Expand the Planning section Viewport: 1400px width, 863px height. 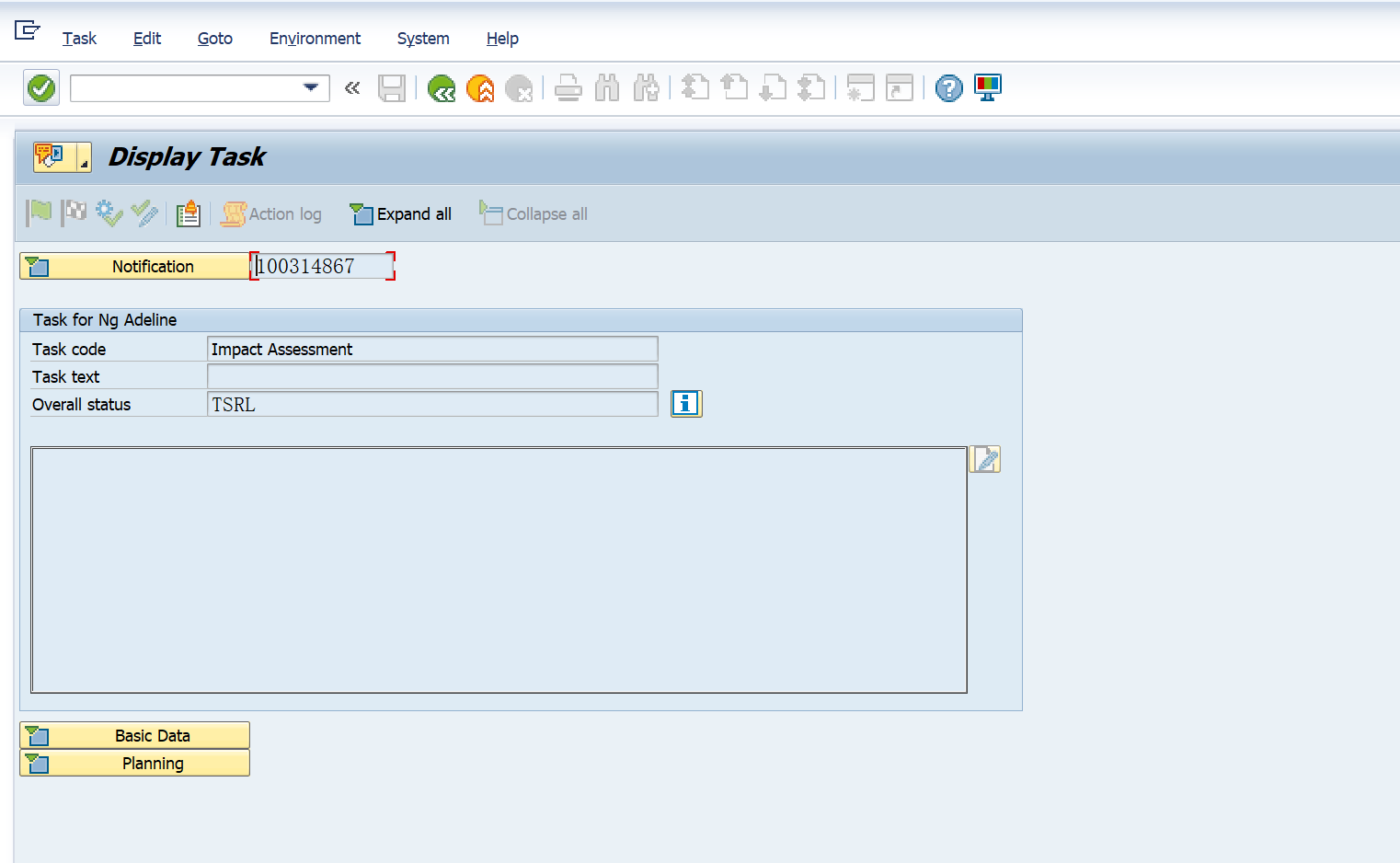(134, 764)
